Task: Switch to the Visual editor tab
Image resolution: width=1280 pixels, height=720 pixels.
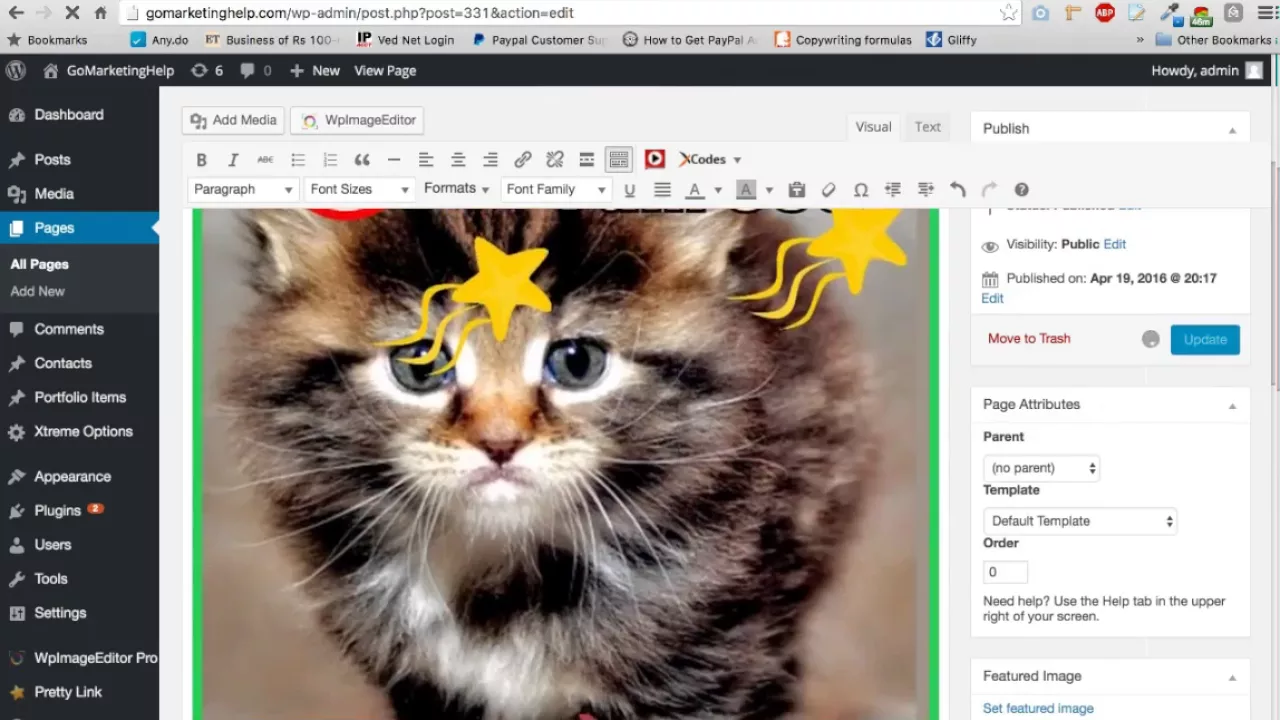Action: [873, 127]
